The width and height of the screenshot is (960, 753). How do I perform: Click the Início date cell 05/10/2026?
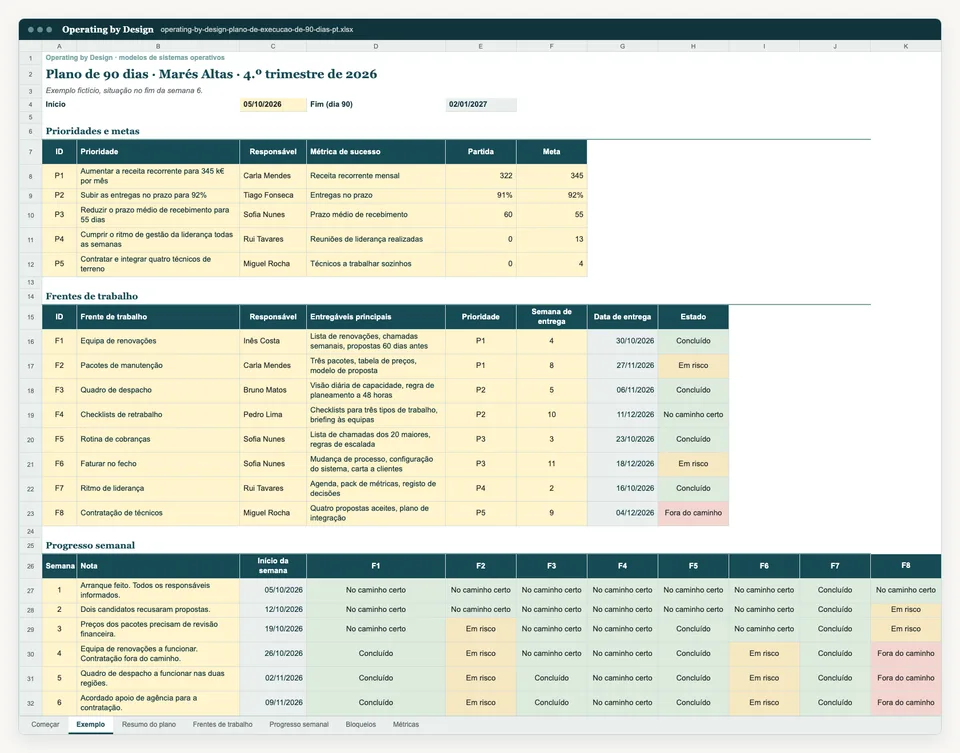[272, 105]
